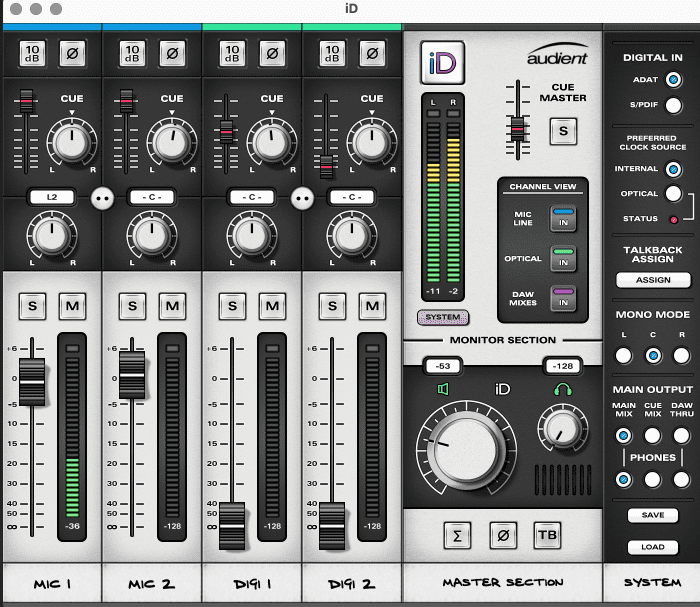Screen dimensions: 700x607
Task: Select DAW Thru for phones output
Action: coord(681,480)
